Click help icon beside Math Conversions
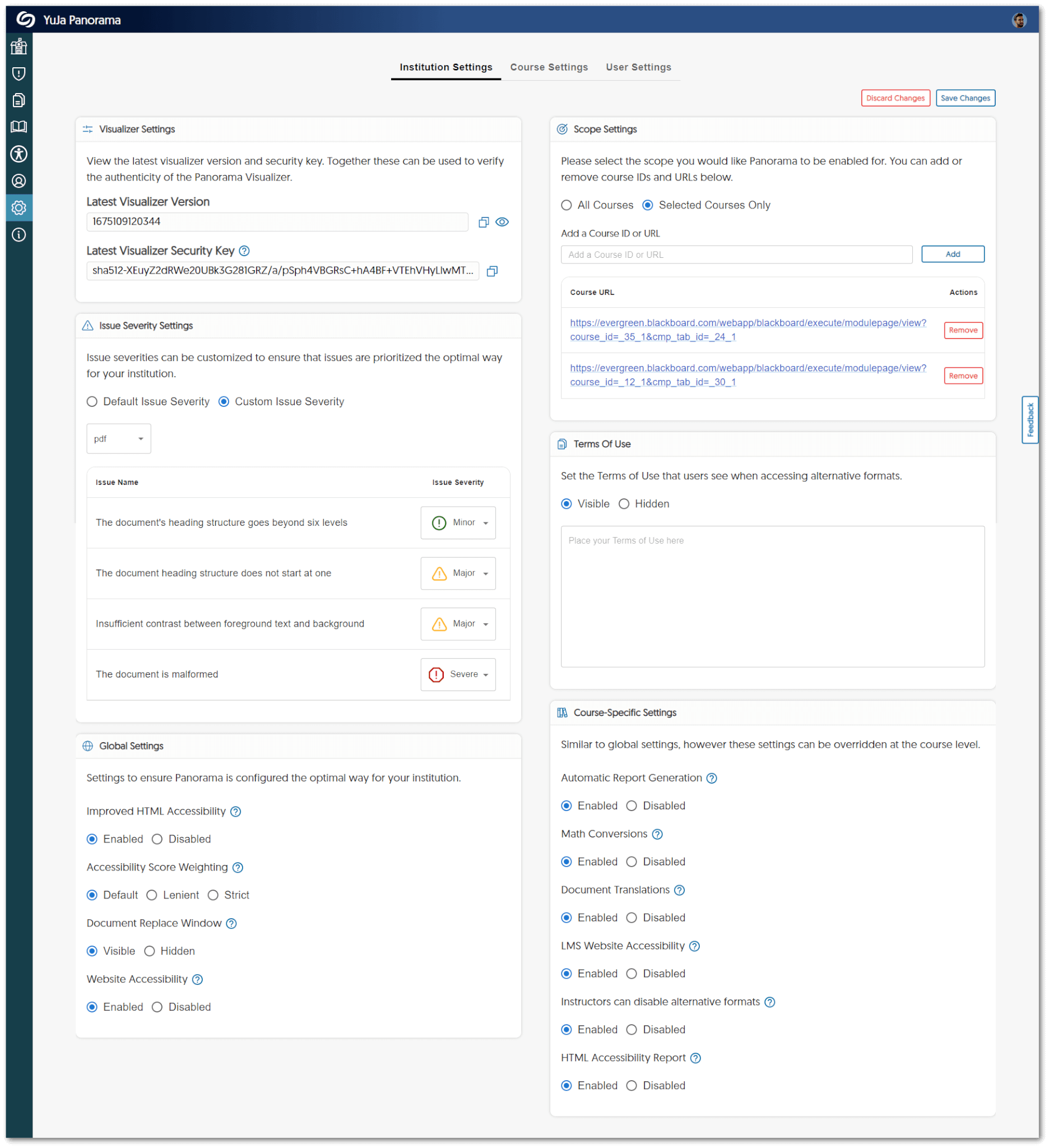This screenshot has height=1148, width=1049. (x=657, y=834)
